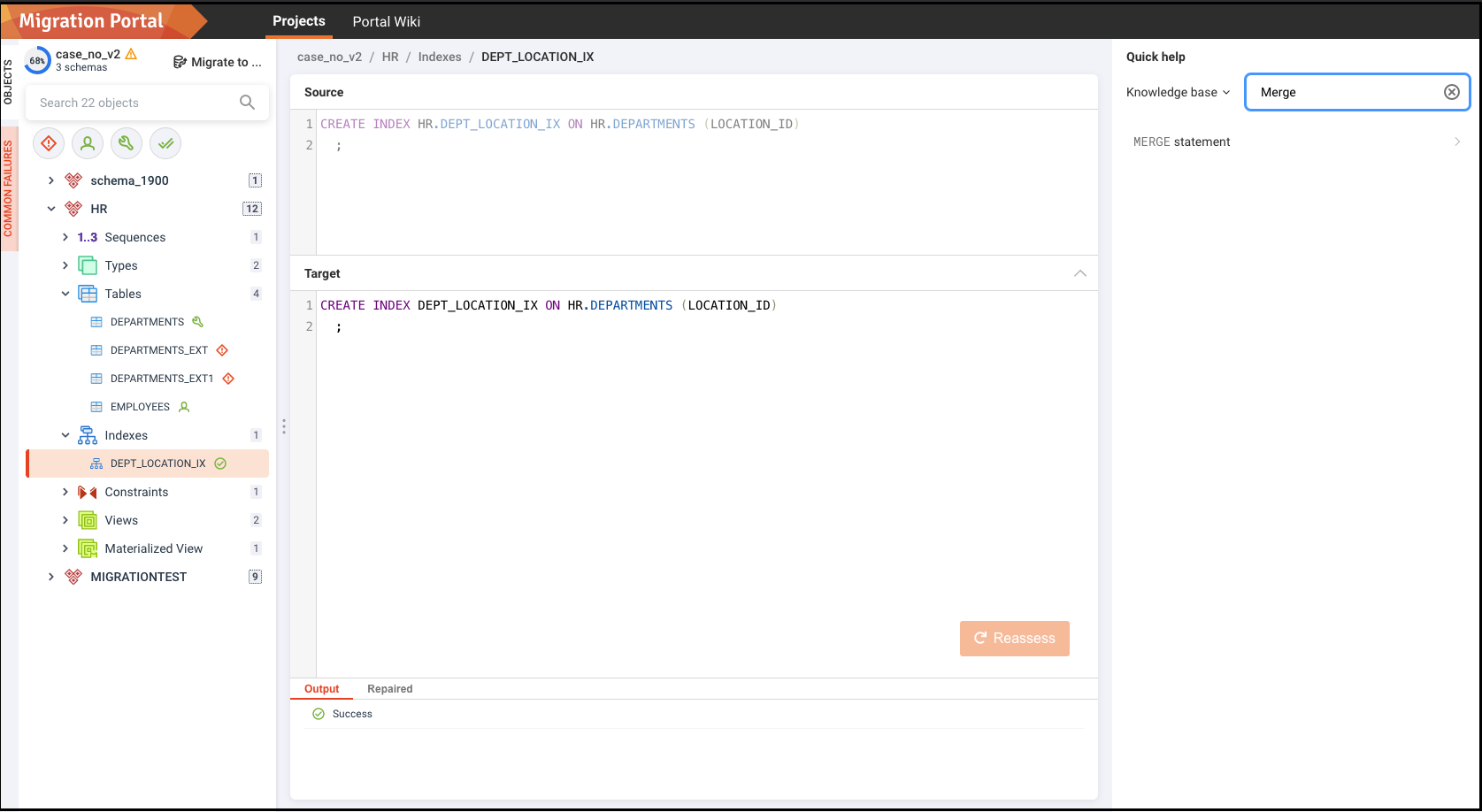This screenshot has height=812, width=1482.
Task: Click the user icon beside EMPLOYEES
Action: tap(184, 407)
